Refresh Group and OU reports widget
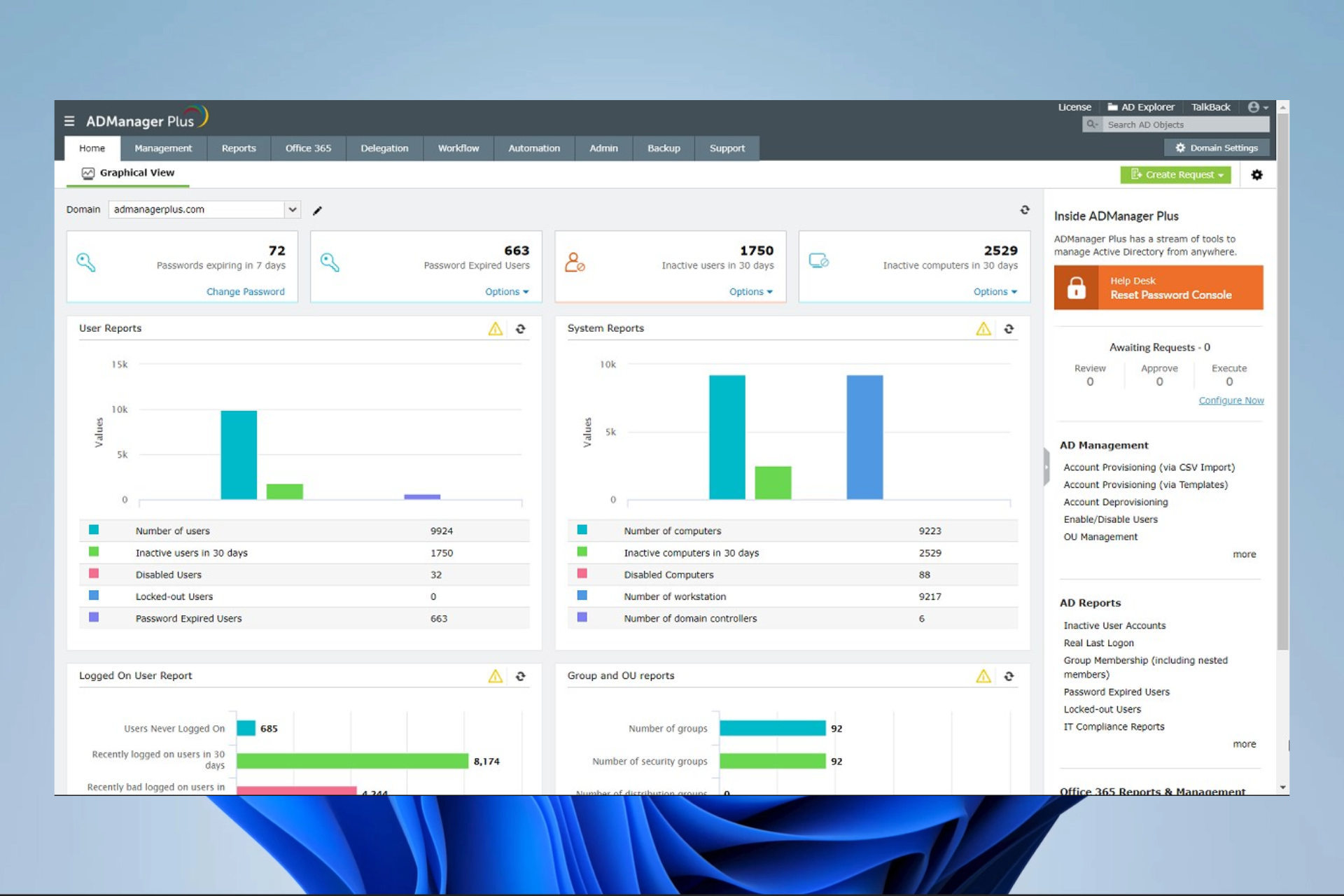This screenshot has height=896, width=1344. tap(1009, 676)
